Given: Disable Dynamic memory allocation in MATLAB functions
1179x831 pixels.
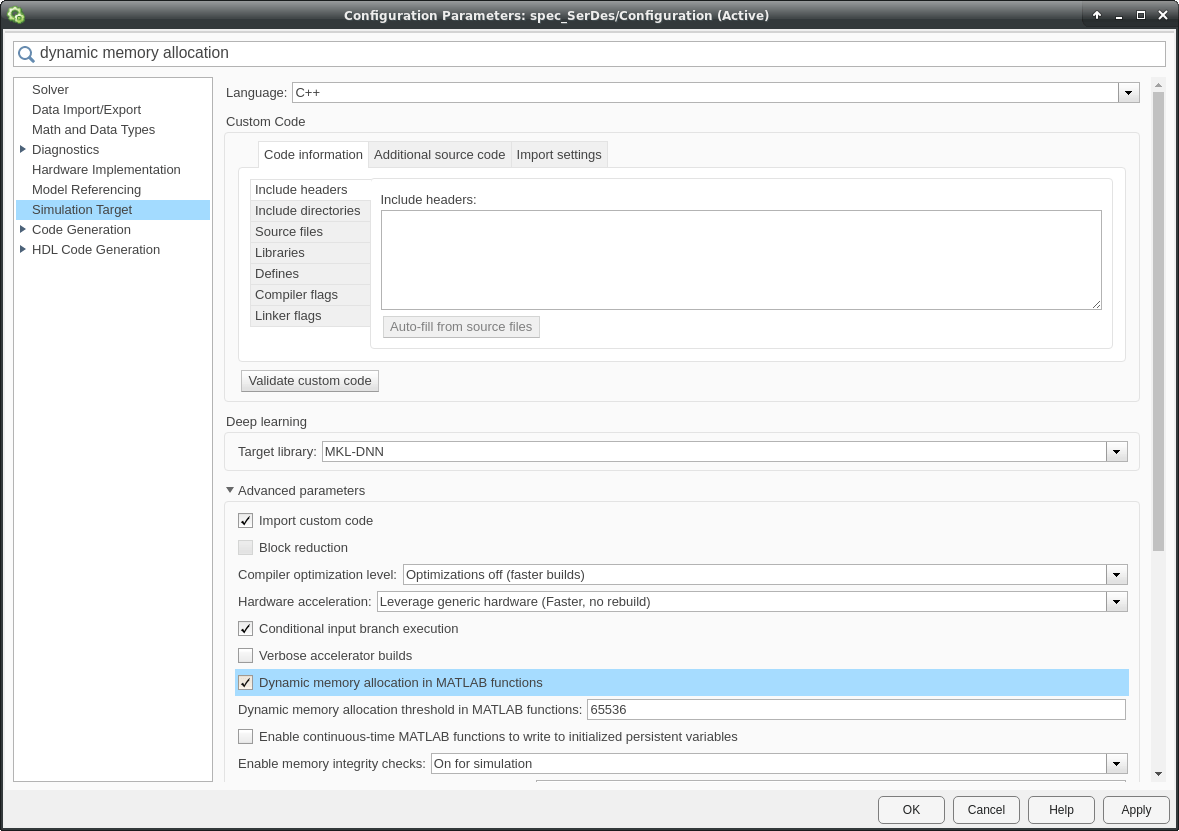Looking at the screenshot, I should coord(246,683).
